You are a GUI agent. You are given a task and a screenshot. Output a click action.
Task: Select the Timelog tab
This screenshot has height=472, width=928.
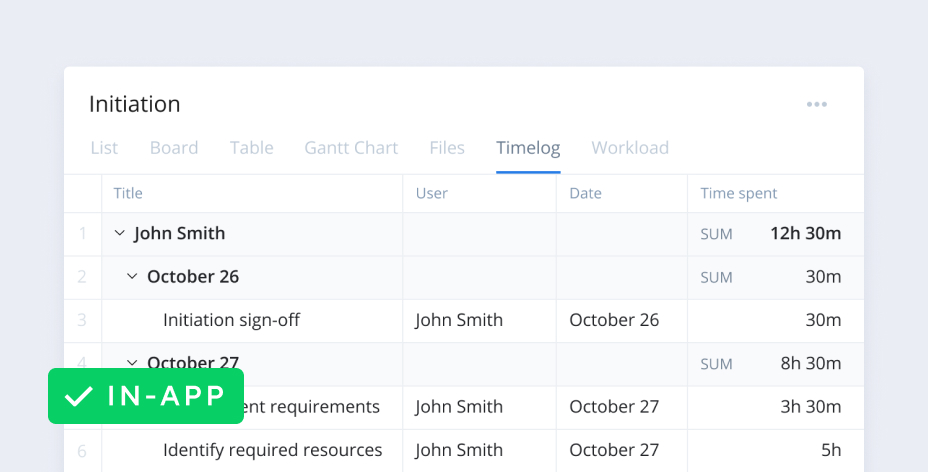(528, 148)
